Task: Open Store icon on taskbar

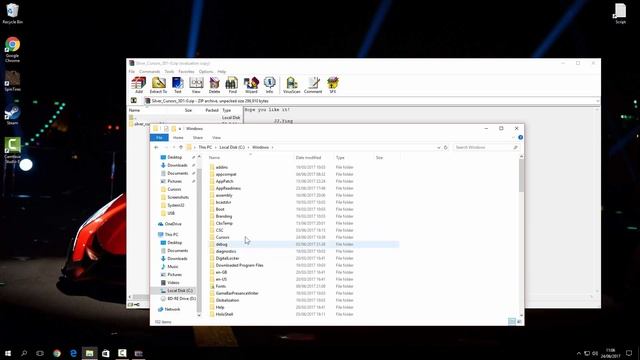Action: point(106,353)
